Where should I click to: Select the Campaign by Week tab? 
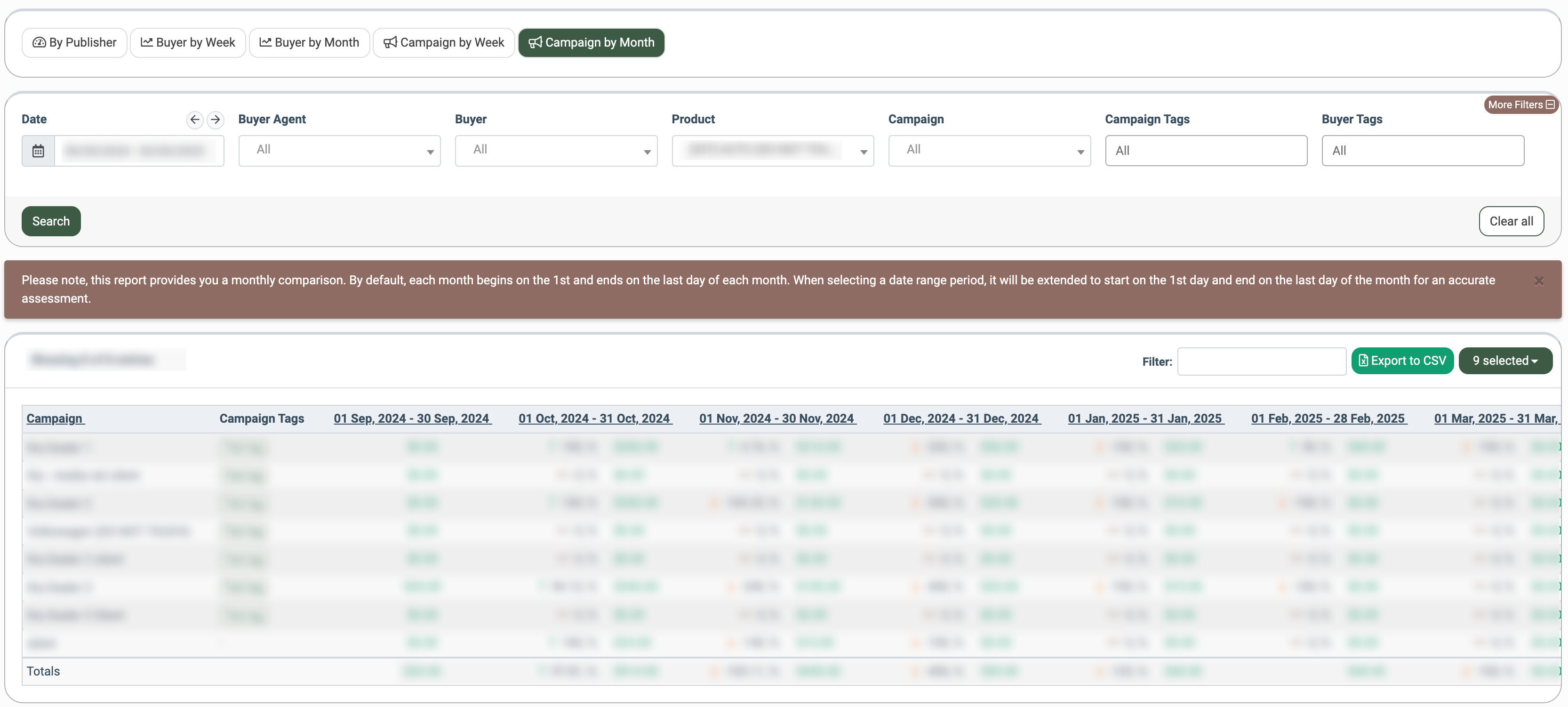(444, 43)
